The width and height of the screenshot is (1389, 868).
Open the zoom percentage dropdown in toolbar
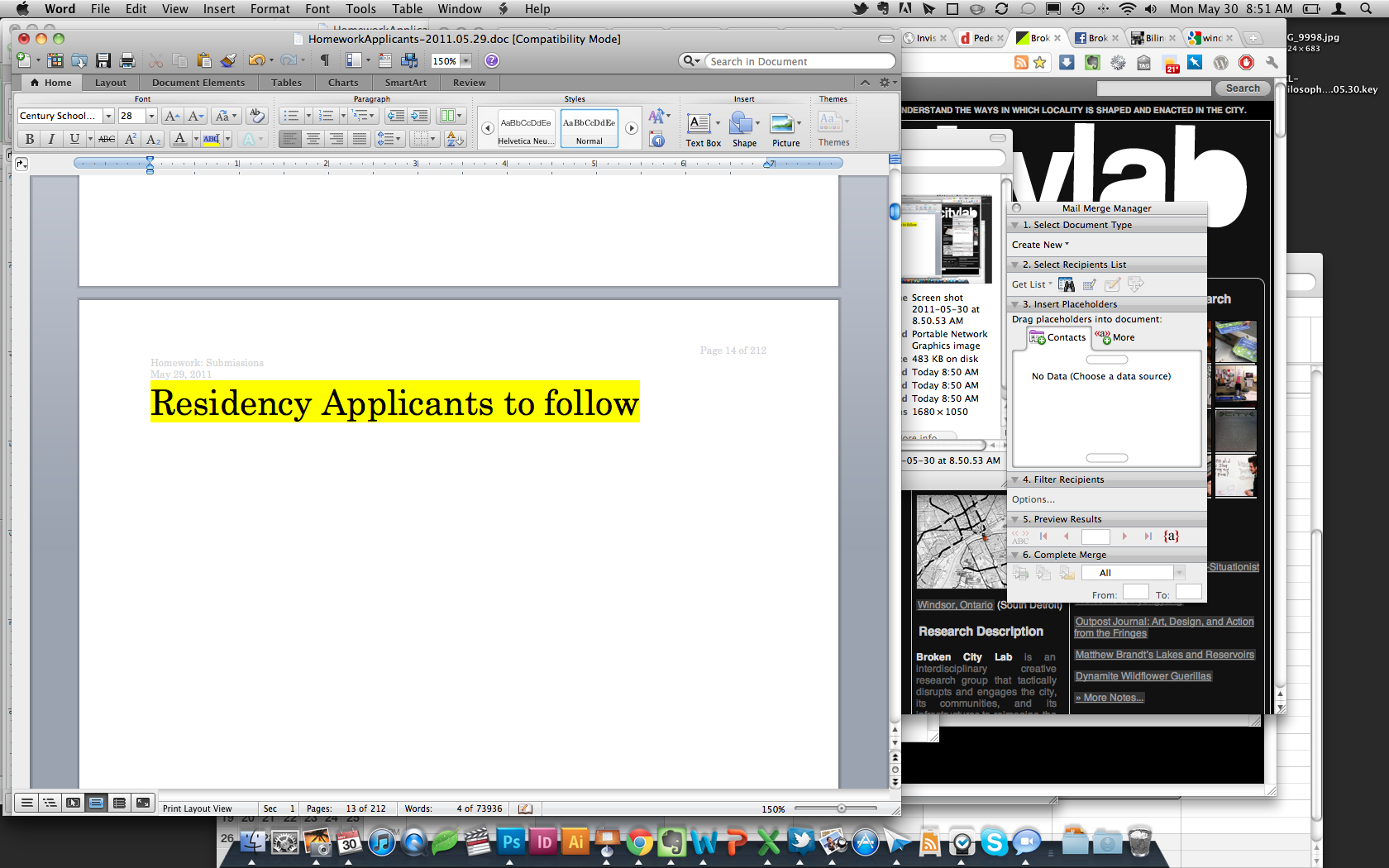tap(465, 60)
